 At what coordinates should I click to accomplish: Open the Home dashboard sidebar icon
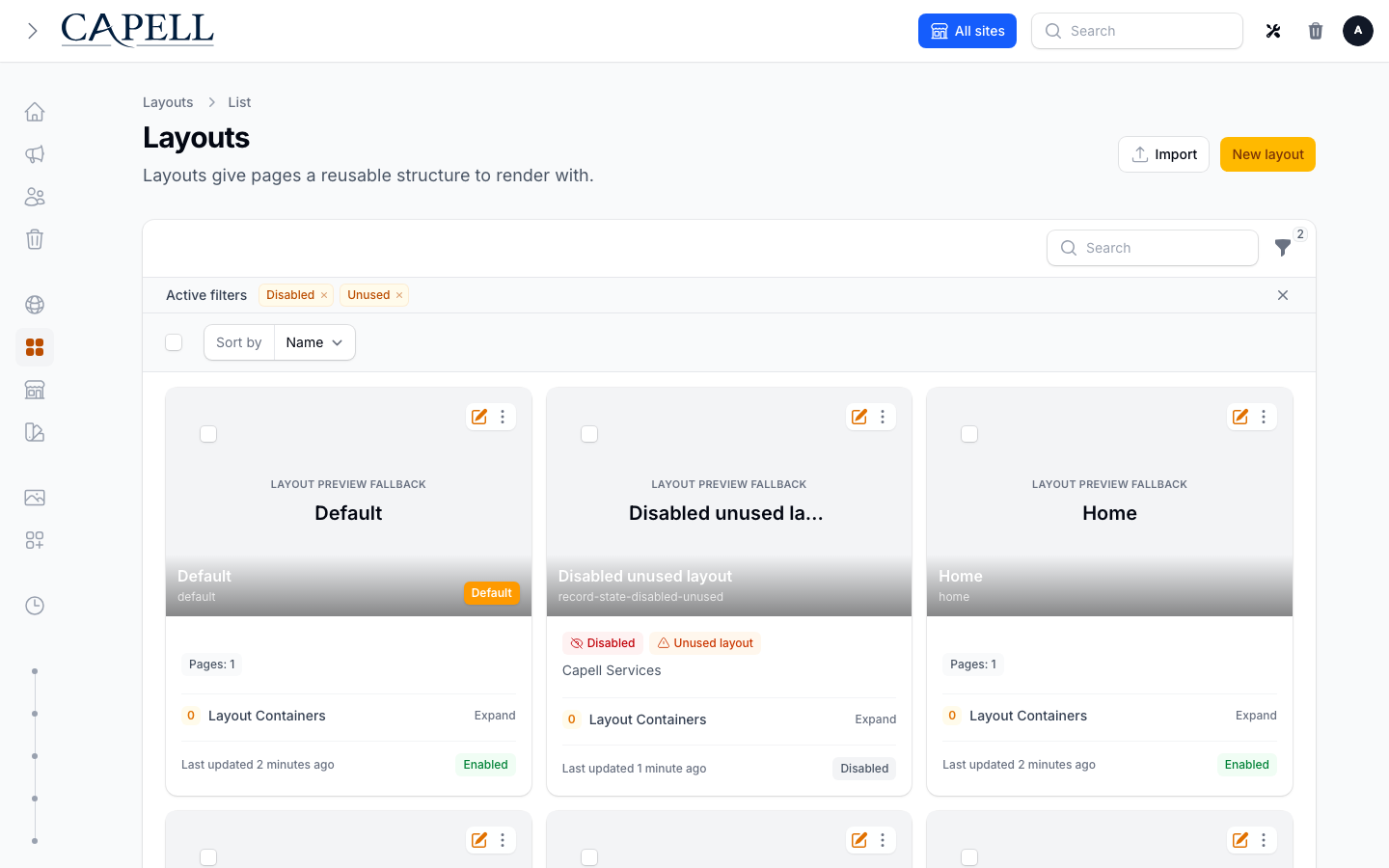click(x=35, y=112)
